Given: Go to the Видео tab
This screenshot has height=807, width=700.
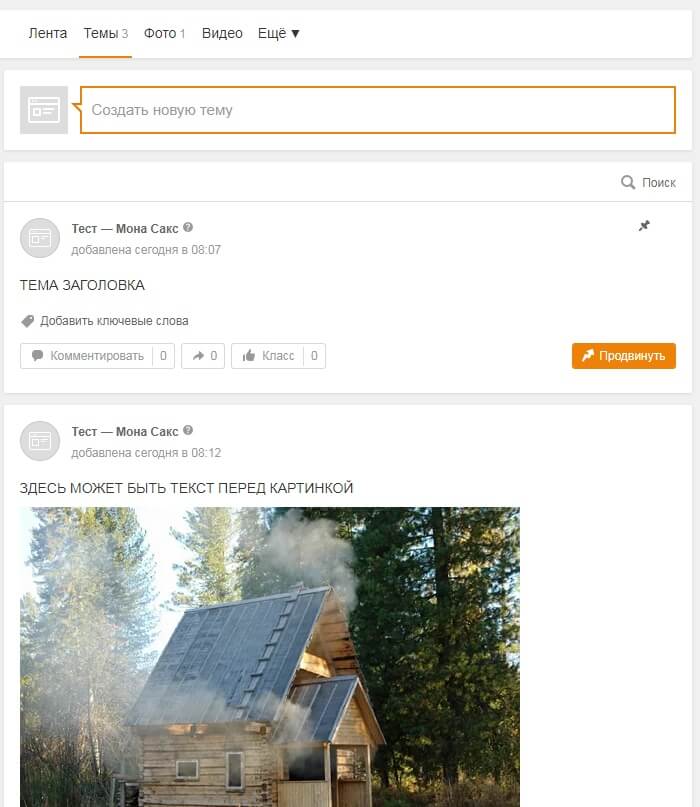Looking at the screenshot, I should [222, 33].
